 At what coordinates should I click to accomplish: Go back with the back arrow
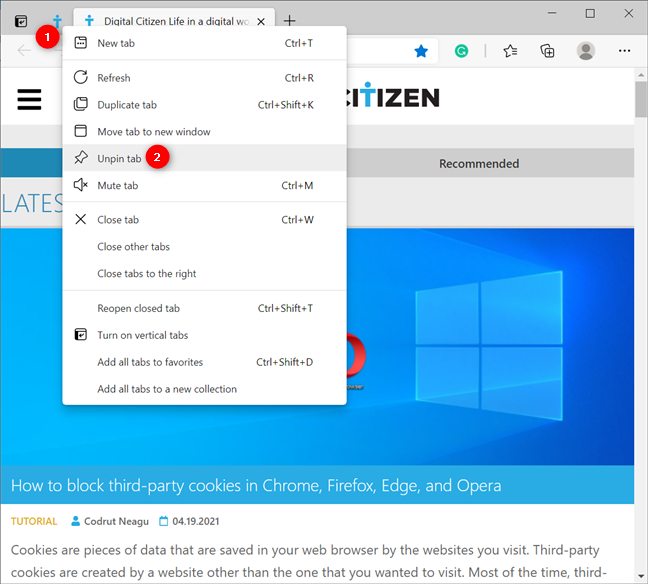coord(24,50)
